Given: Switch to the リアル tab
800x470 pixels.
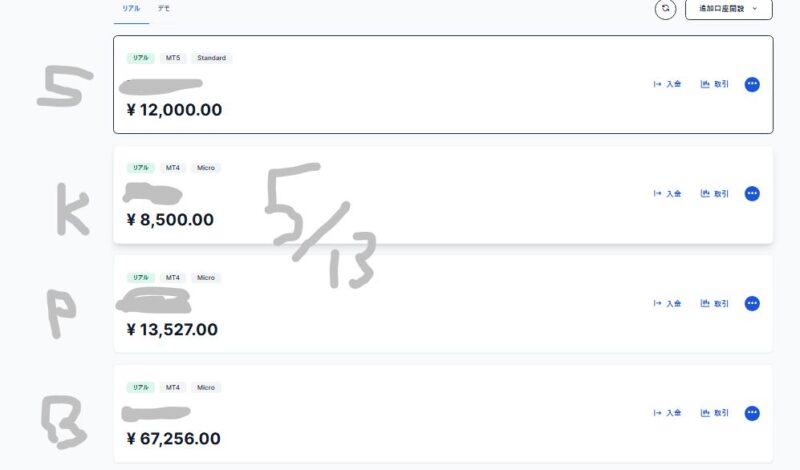Looking at the screenshot, I should [x=131, y=9].
